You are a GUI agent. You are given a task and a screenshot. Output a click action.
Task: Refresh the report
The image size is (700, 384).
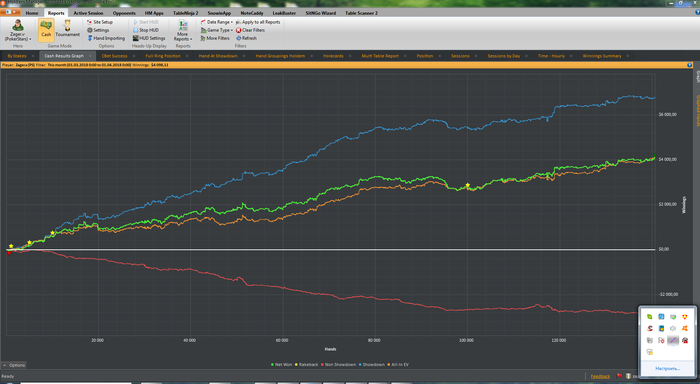(246, 38)
